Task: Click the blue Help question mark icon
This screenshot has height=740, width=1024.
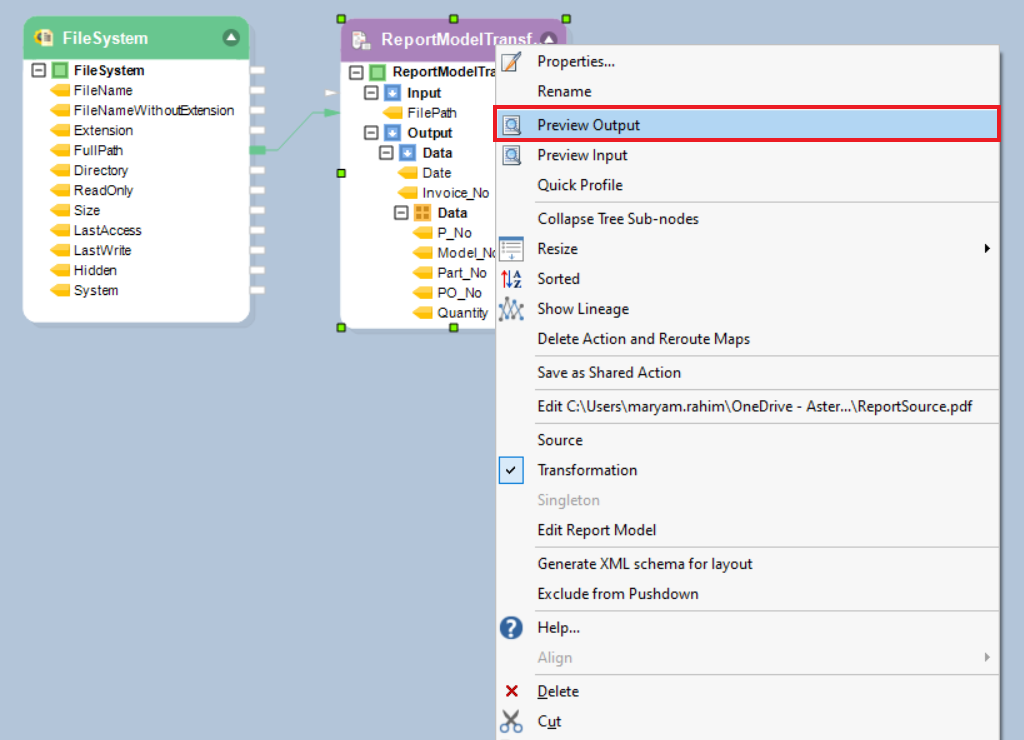Action: pos(511,628)
